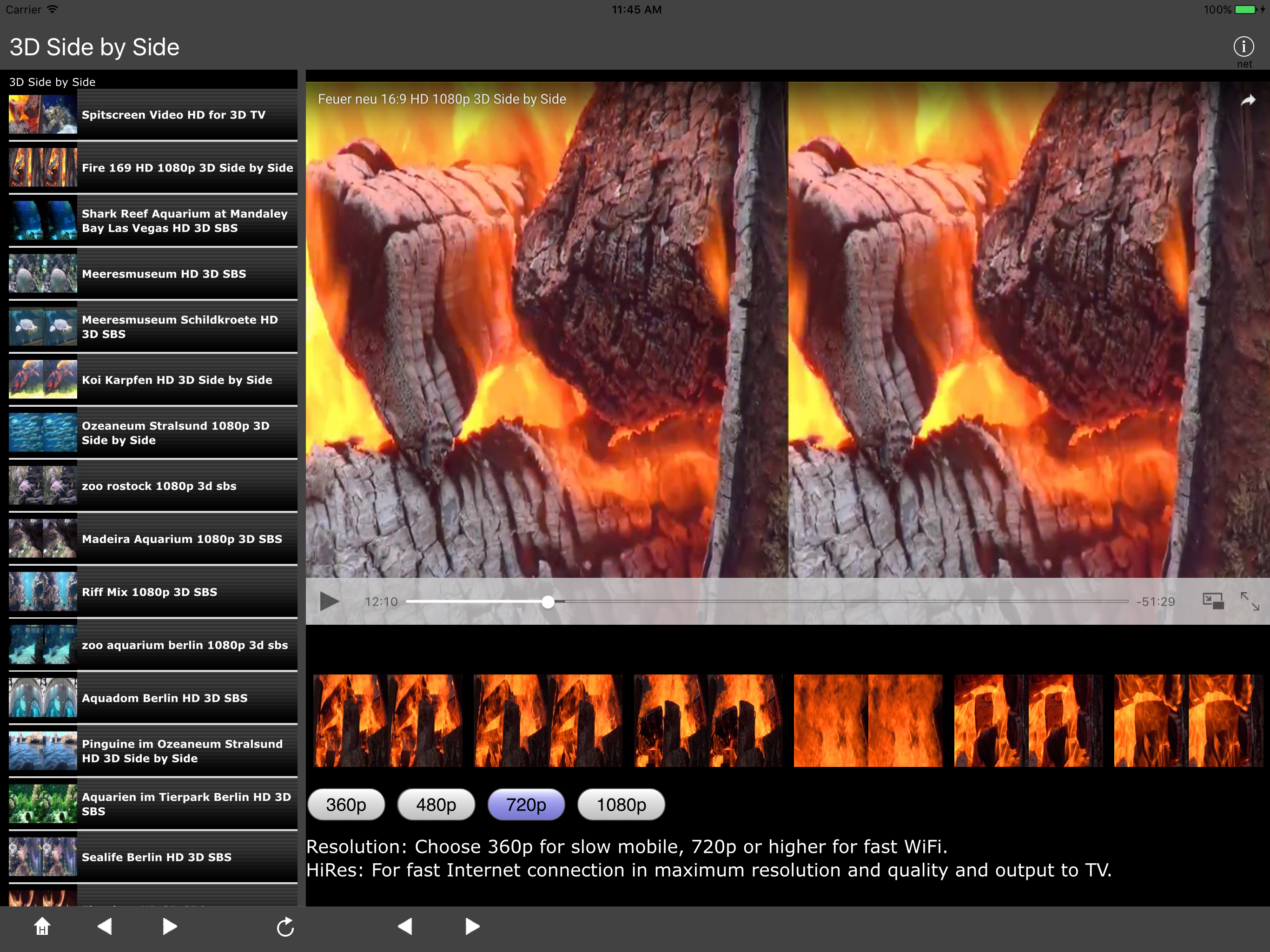Click the share arrow on the video

(x=1248, y=100)
